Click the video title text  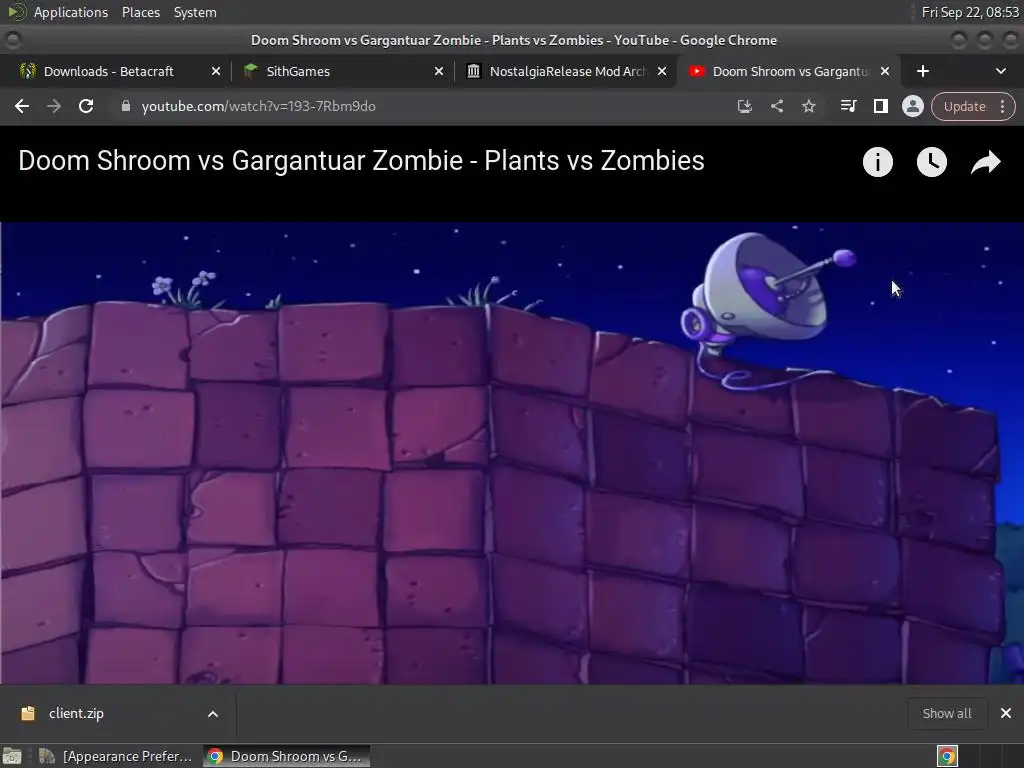(x=361, y=161)
